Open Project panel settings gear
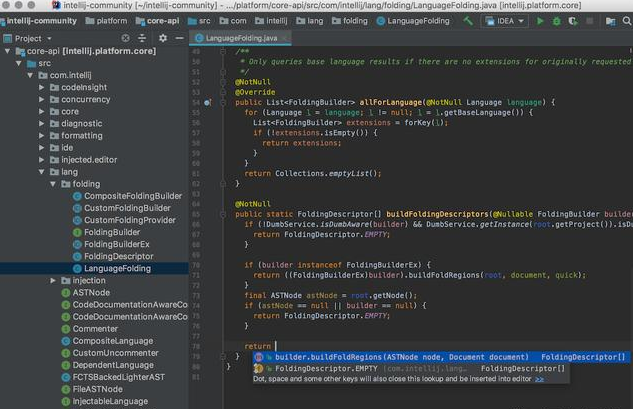This screenshot has width=633, height=409. click(162, 38)
